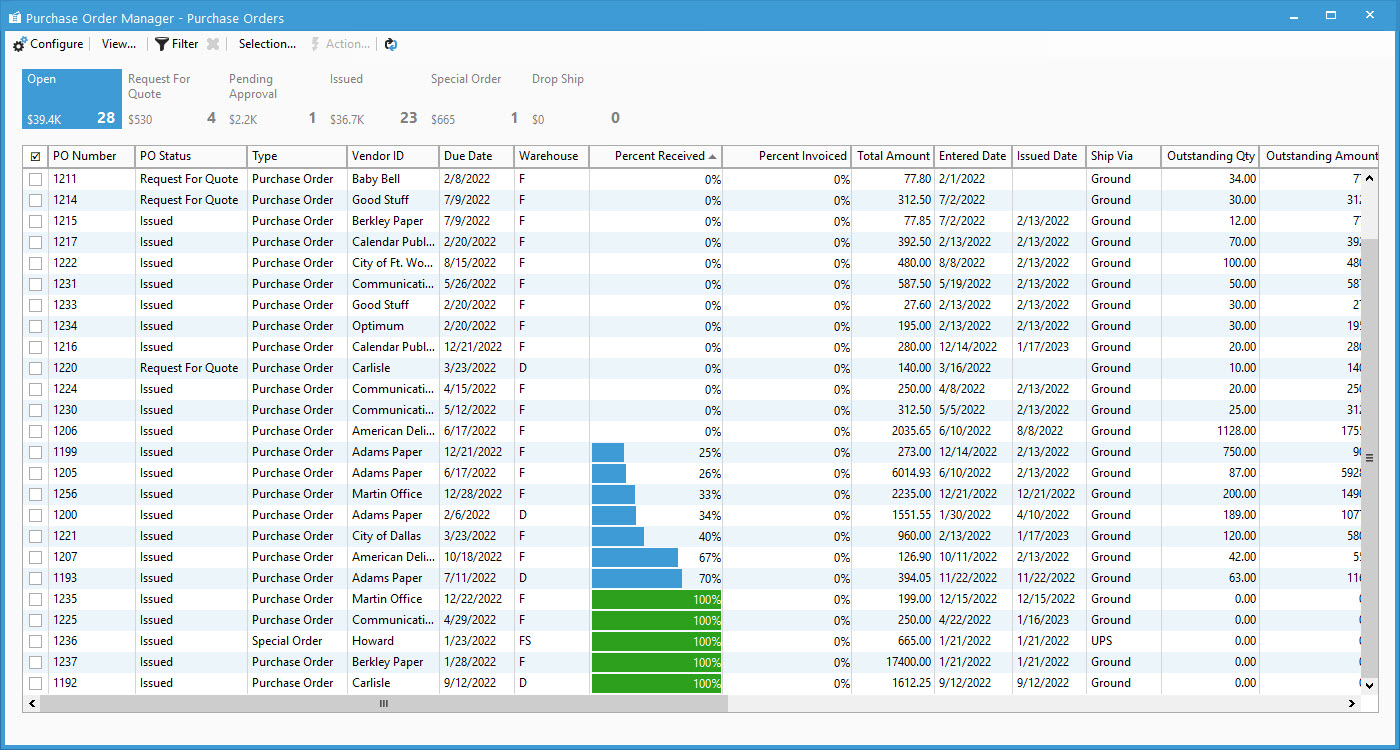
Task: Open the Selection... dropdown menu
Action: tap(267, 44)
